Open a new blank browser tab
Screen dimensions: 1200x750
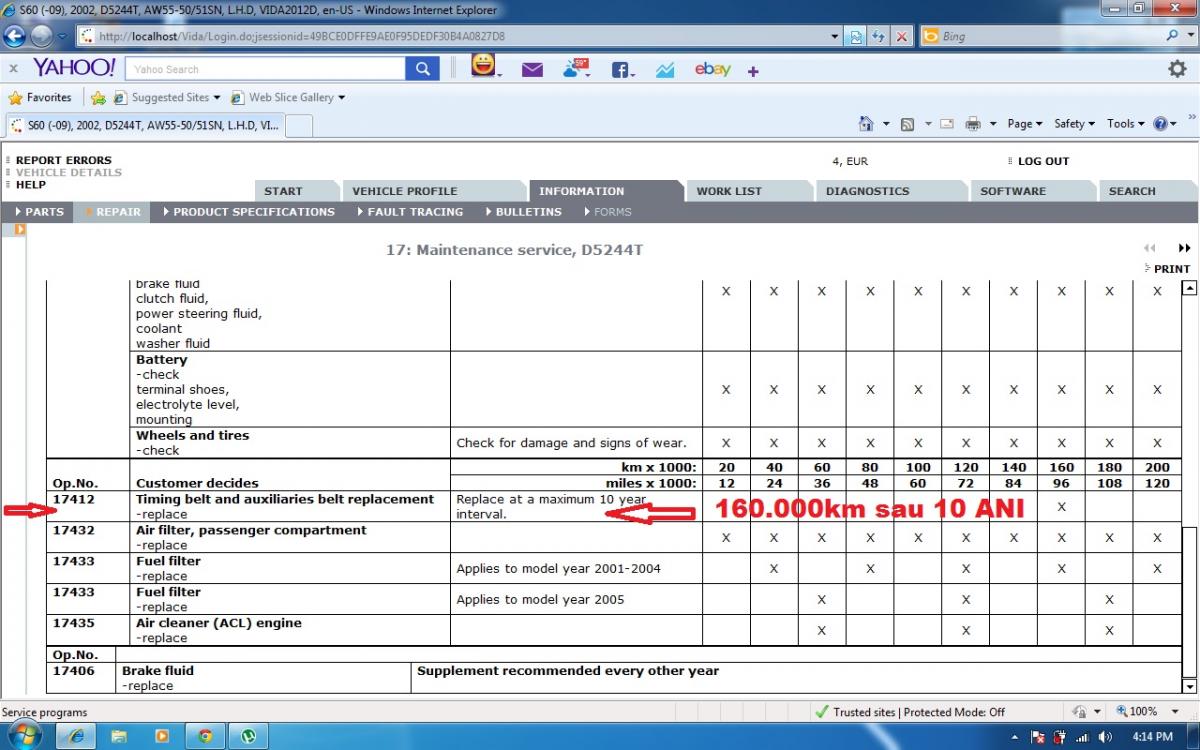pyautogui.click(x=300, y=126)
